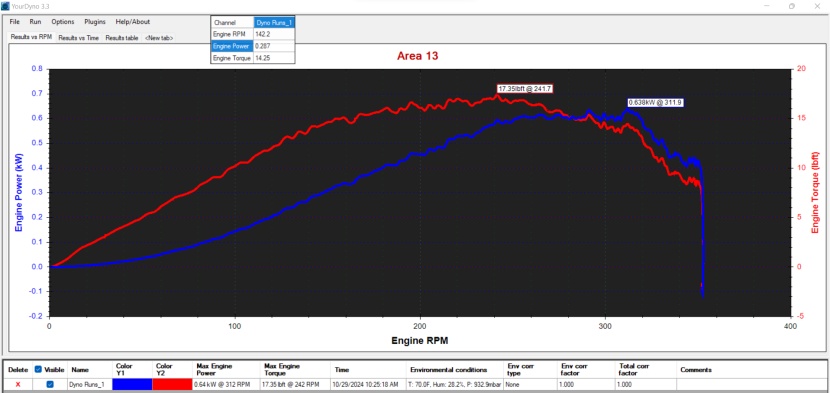
Task: Switch to Results table tab
Action: click(122, 38)
